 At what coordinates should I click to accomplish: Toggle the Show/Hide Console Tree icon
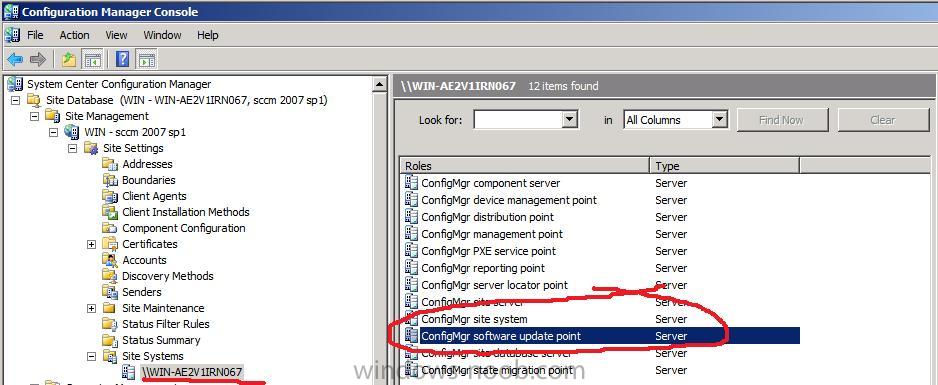coord(93,59)
